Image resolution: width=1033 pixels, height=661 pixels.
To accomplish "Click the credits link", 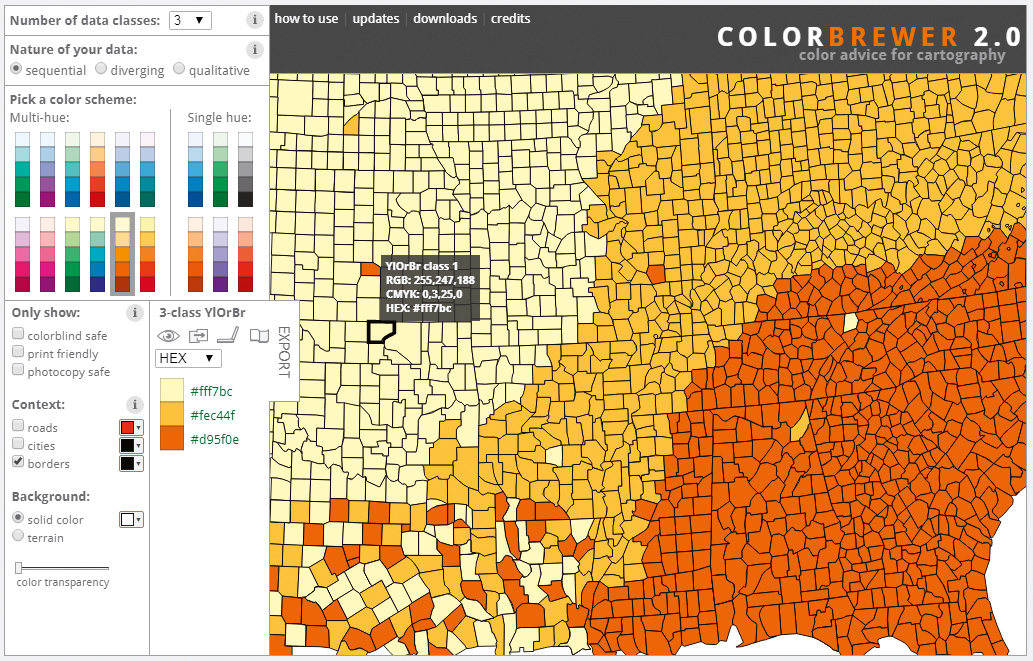I will click(511, 18).
